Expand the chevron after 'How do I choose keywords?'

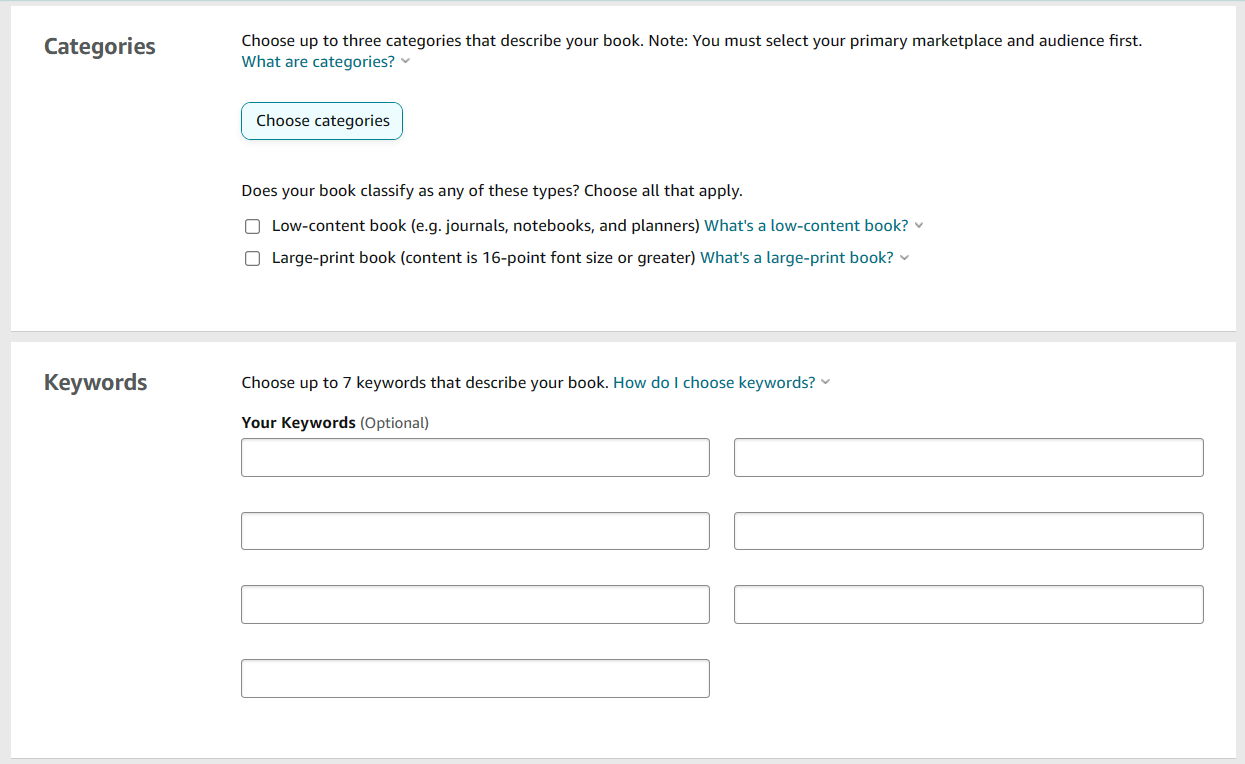[826, 383]
